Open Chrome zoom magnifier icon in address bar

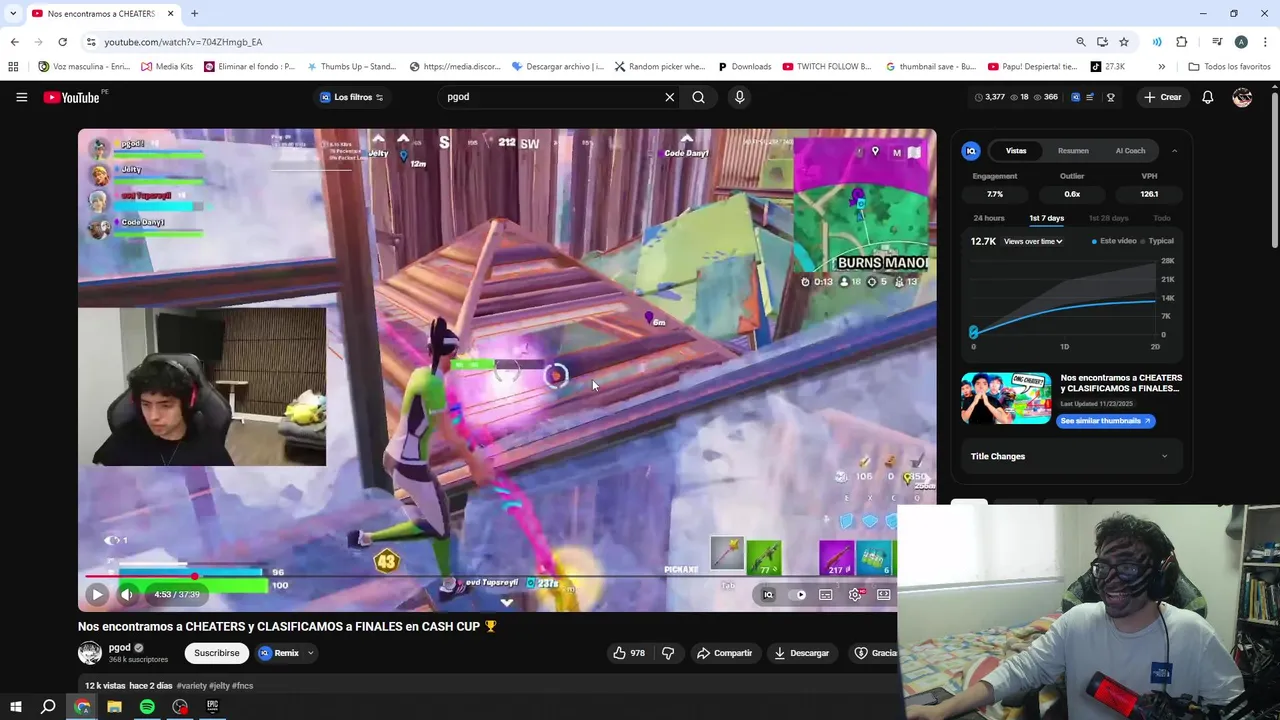[1081, 42]
